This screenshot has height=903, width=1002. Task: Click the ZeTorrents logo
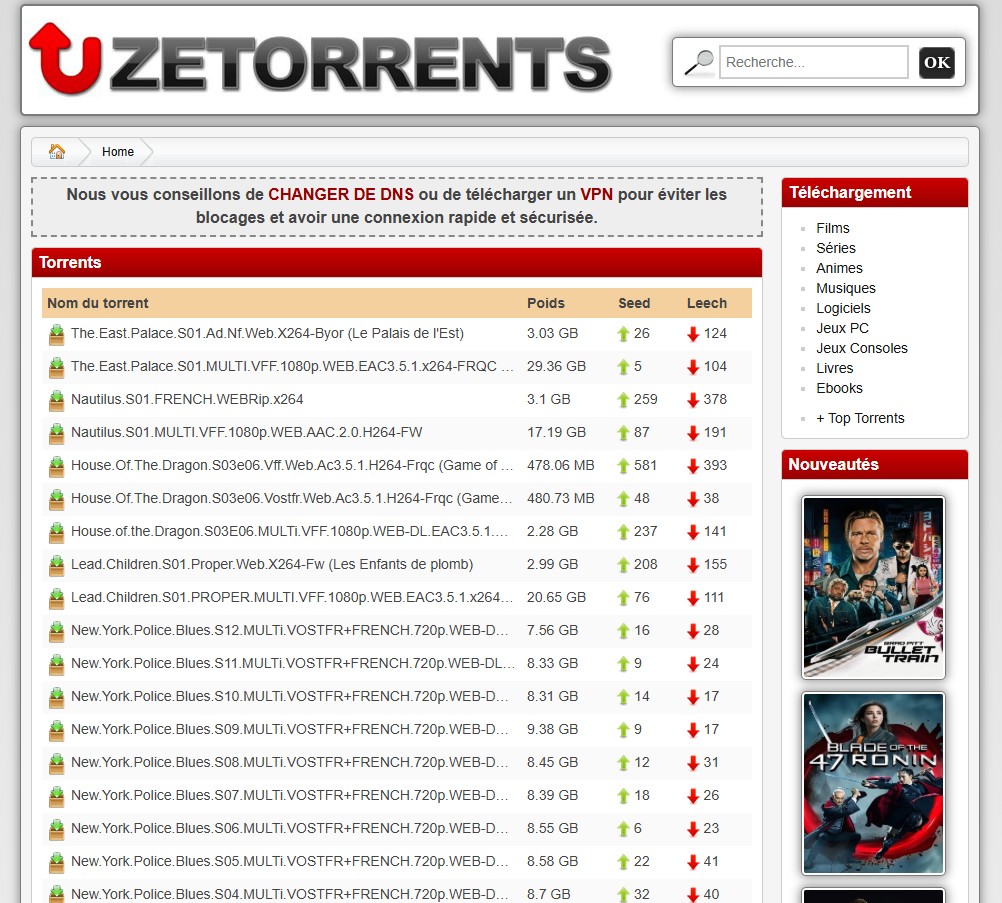click(321, 59)
